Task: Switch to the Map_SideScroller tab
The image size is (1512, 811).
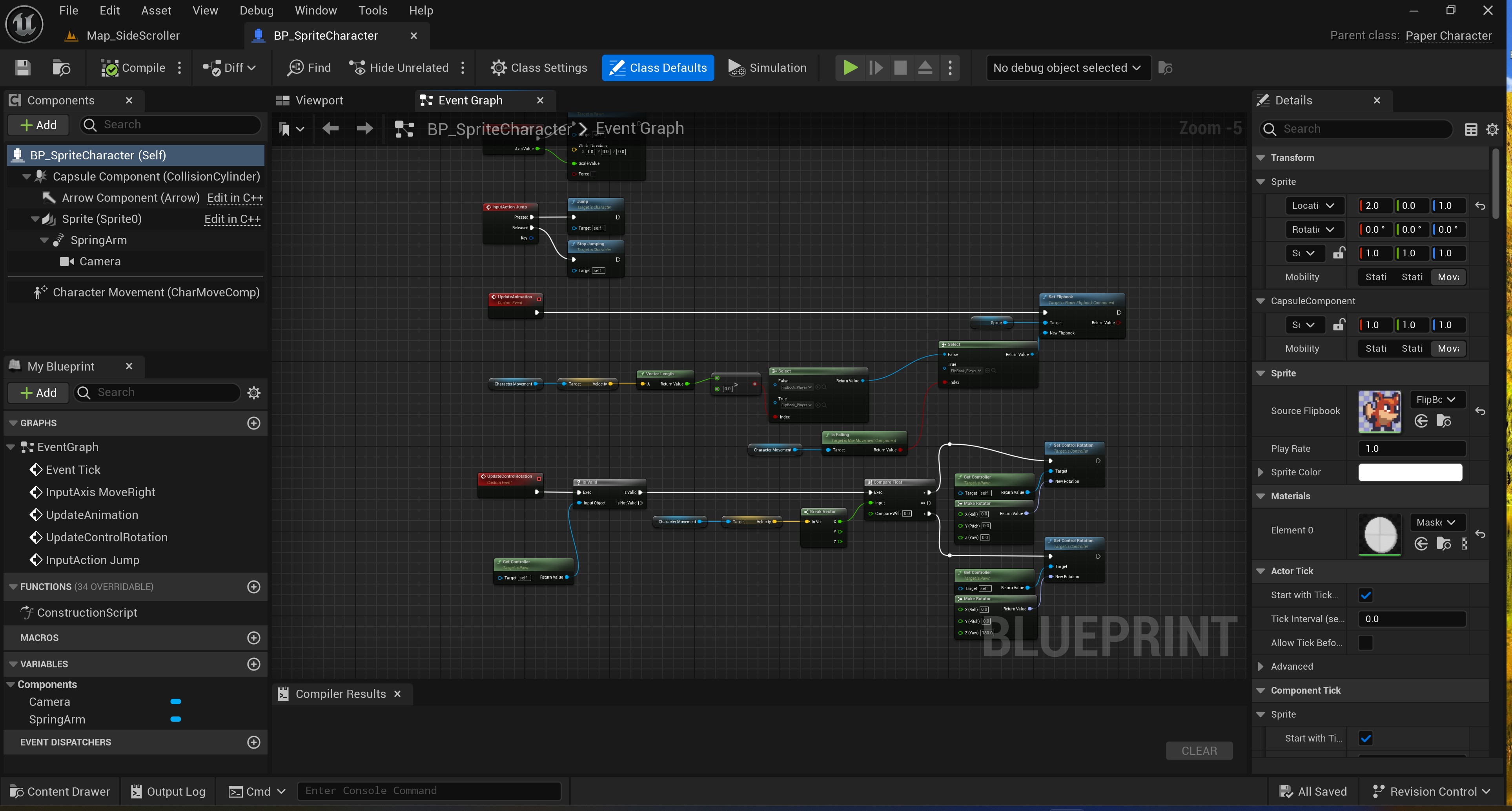Action: pos(133,36)
